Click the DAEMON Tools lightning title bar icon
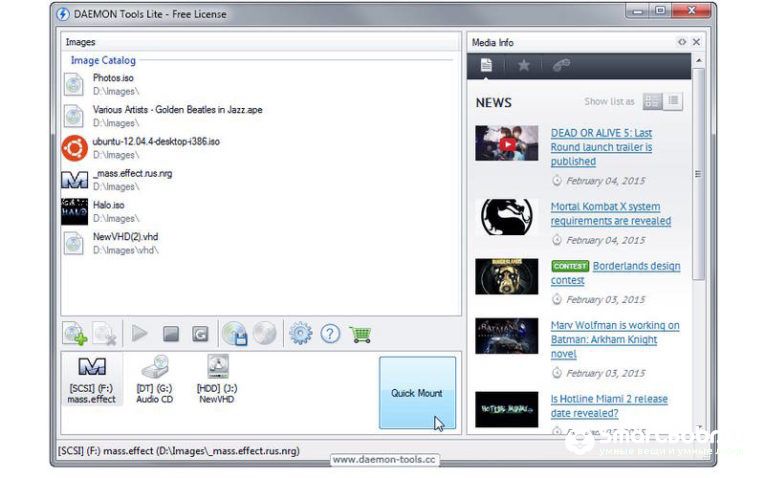Viewport: 765px width, 478px height. 63,14
